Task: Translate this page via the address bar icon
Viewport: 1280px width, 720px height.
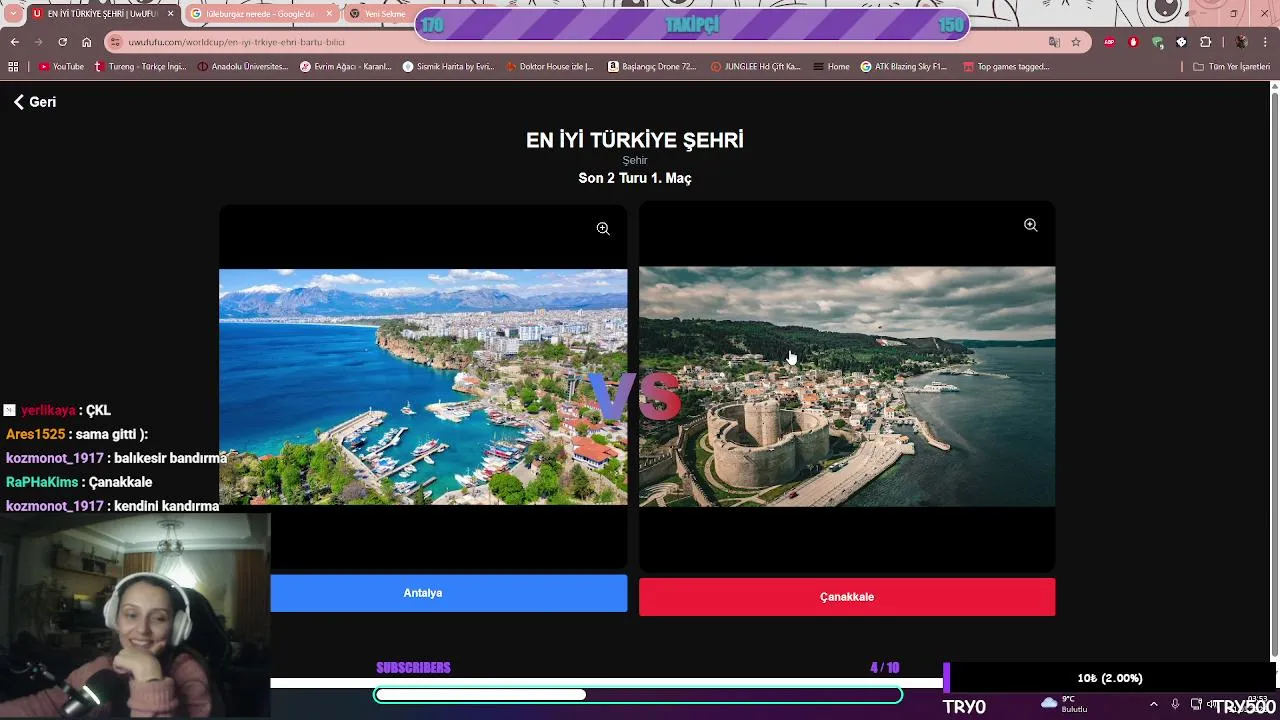Action: point(1054,42)
